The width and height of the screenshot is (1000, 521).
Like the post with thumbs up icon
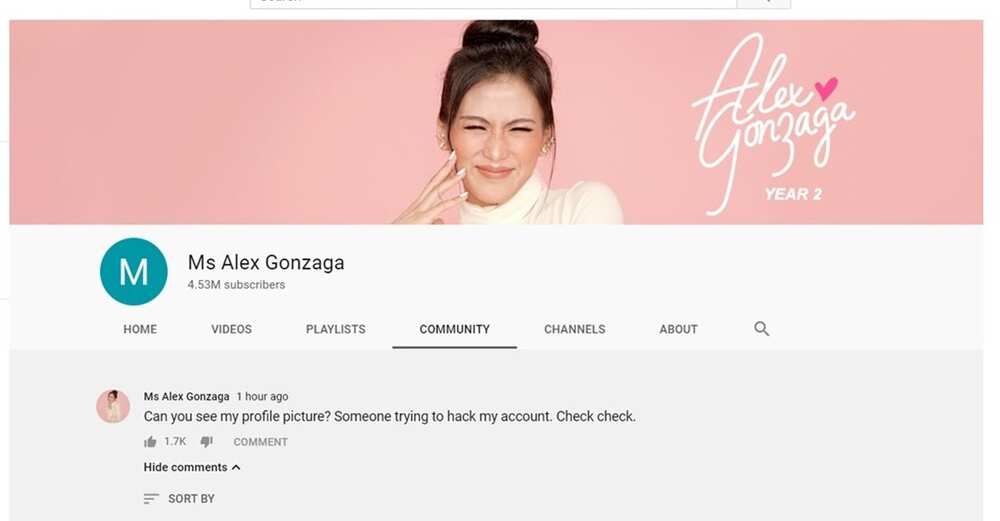pyautogui.click(x=151, y=441)
